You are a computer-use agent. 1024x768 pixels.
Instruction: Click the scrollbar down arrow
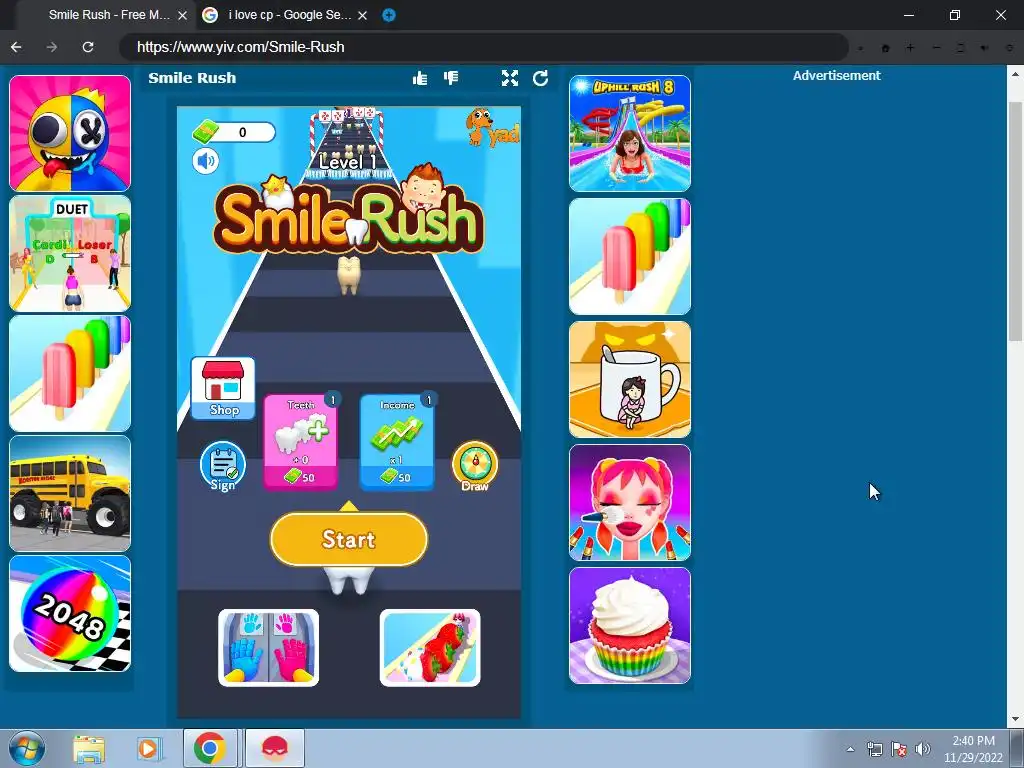[x=1016, y=720]
